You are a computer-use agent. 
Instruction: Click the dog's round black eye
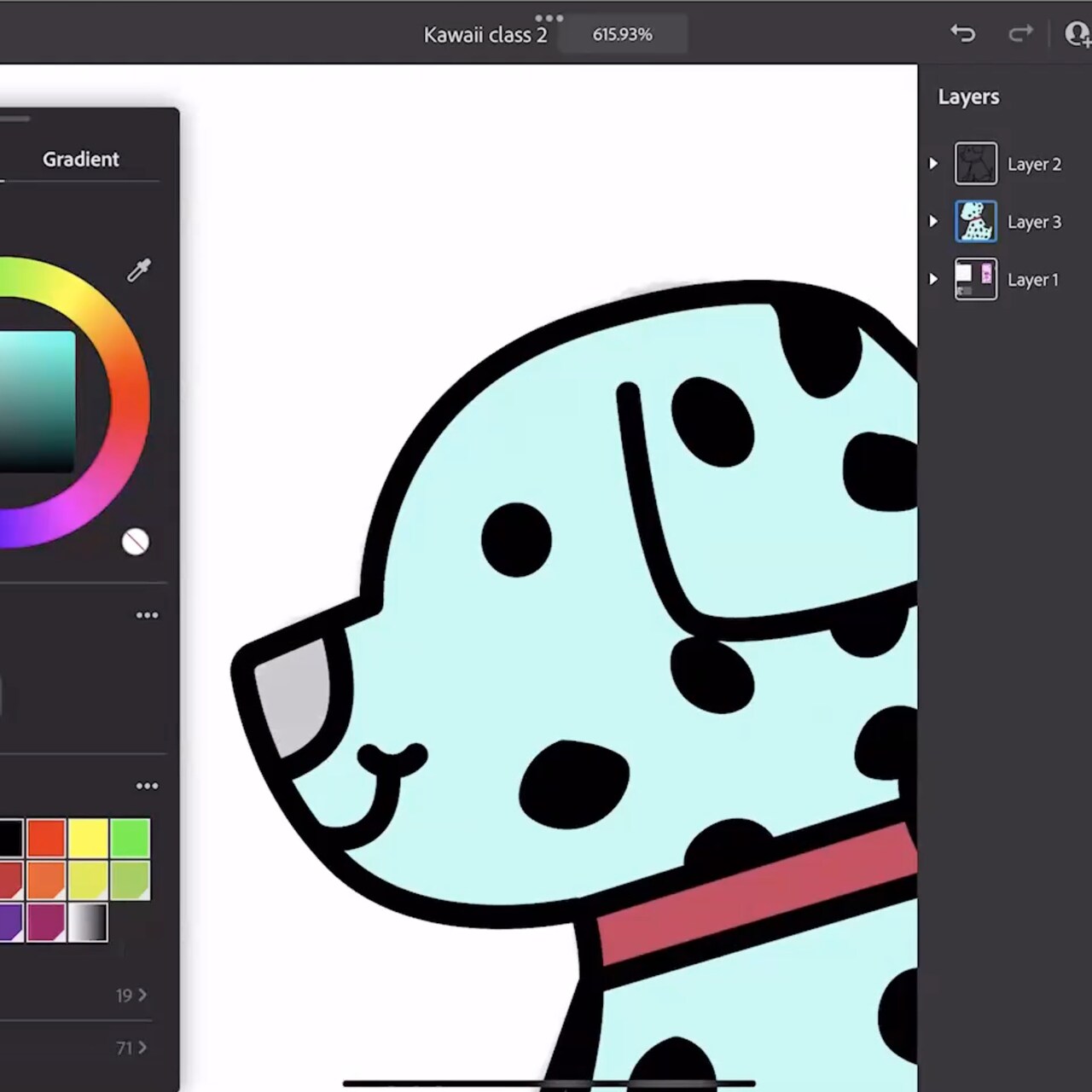516,539
